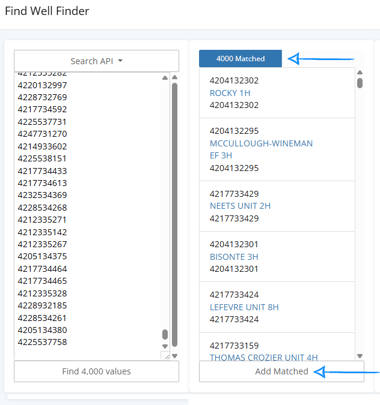380x405 pixels.
Task: Click the Add Matched button
Action: pos(282,371)
